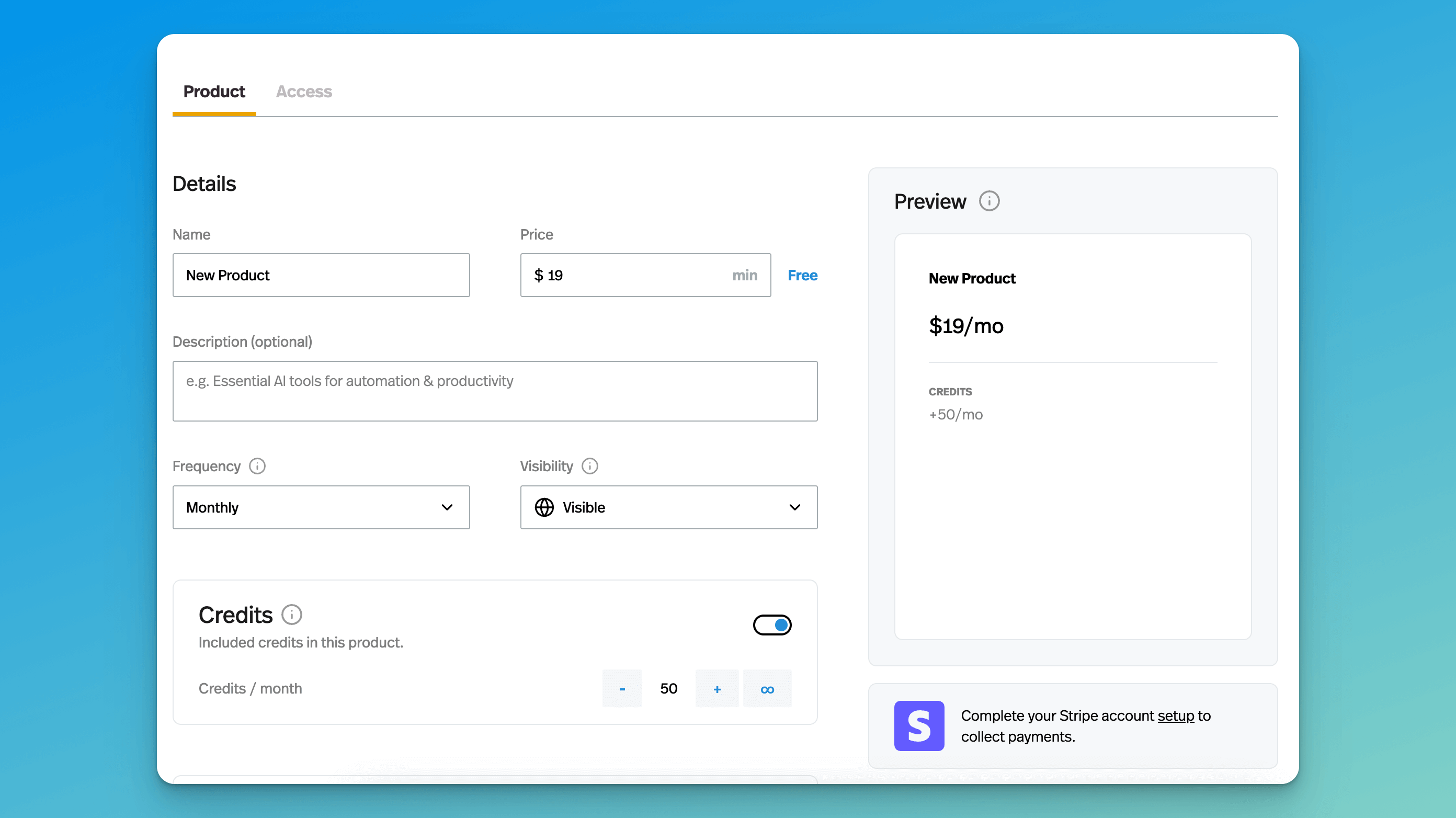Click the Name field containing New Product
Image resolution: width=1456 pixels, height=818 pixels.
point(321,275)
